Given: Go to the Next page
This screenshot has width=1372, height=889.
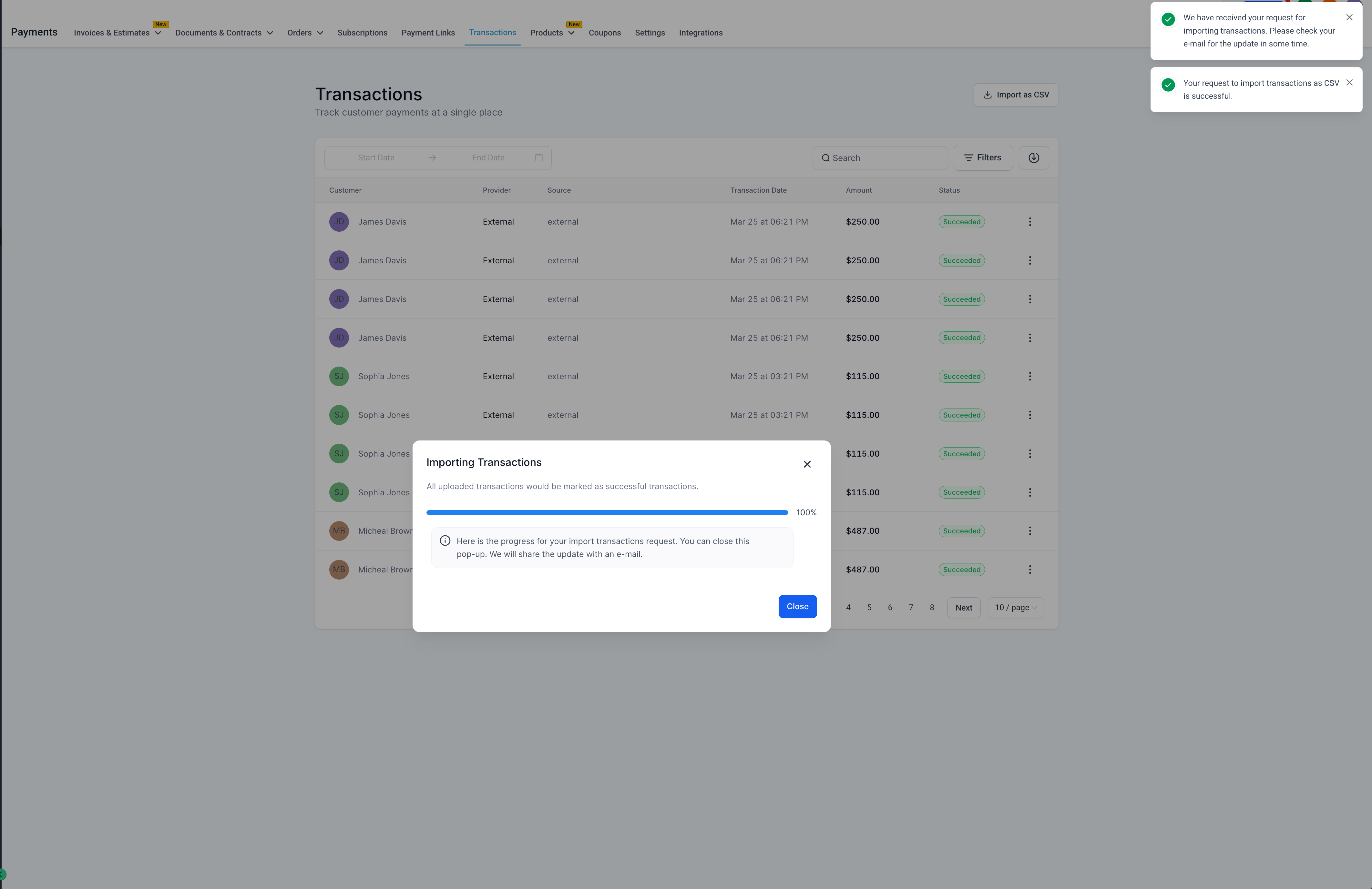Looking at the screenshot, I should [963, 607].
